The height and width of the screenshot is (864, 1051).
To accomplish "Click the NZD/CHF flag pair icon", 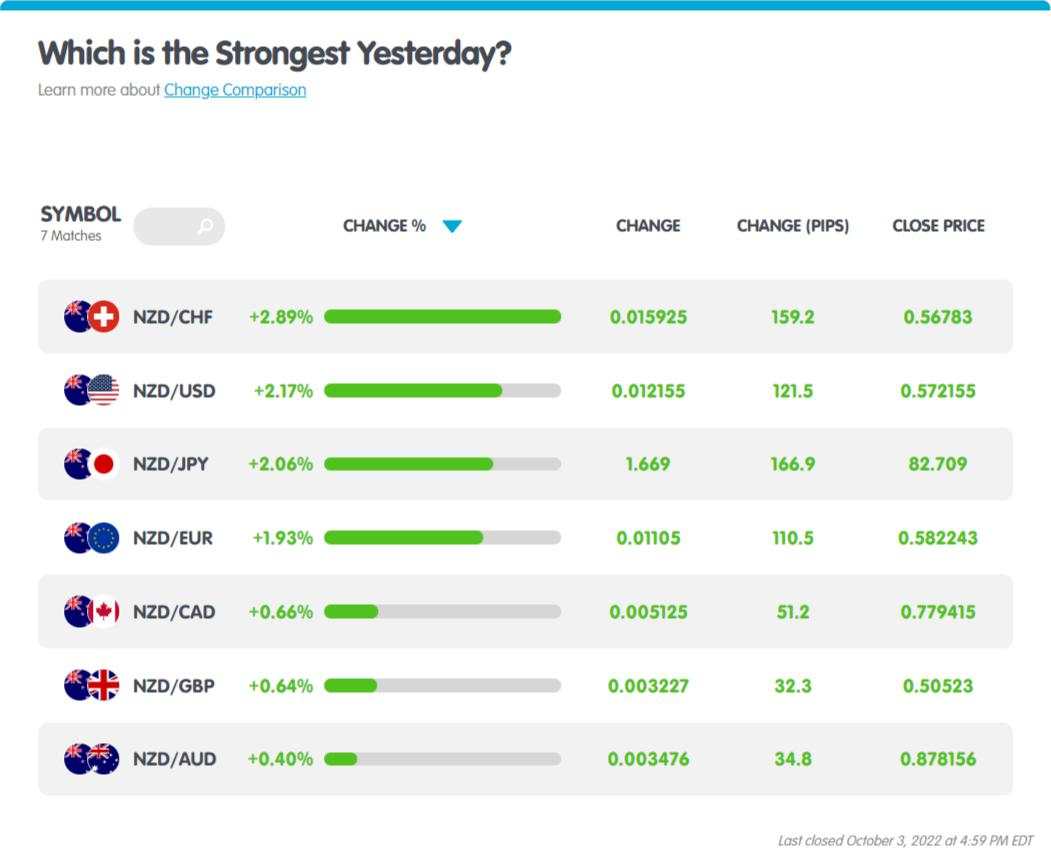I will (x=92, y=316).
